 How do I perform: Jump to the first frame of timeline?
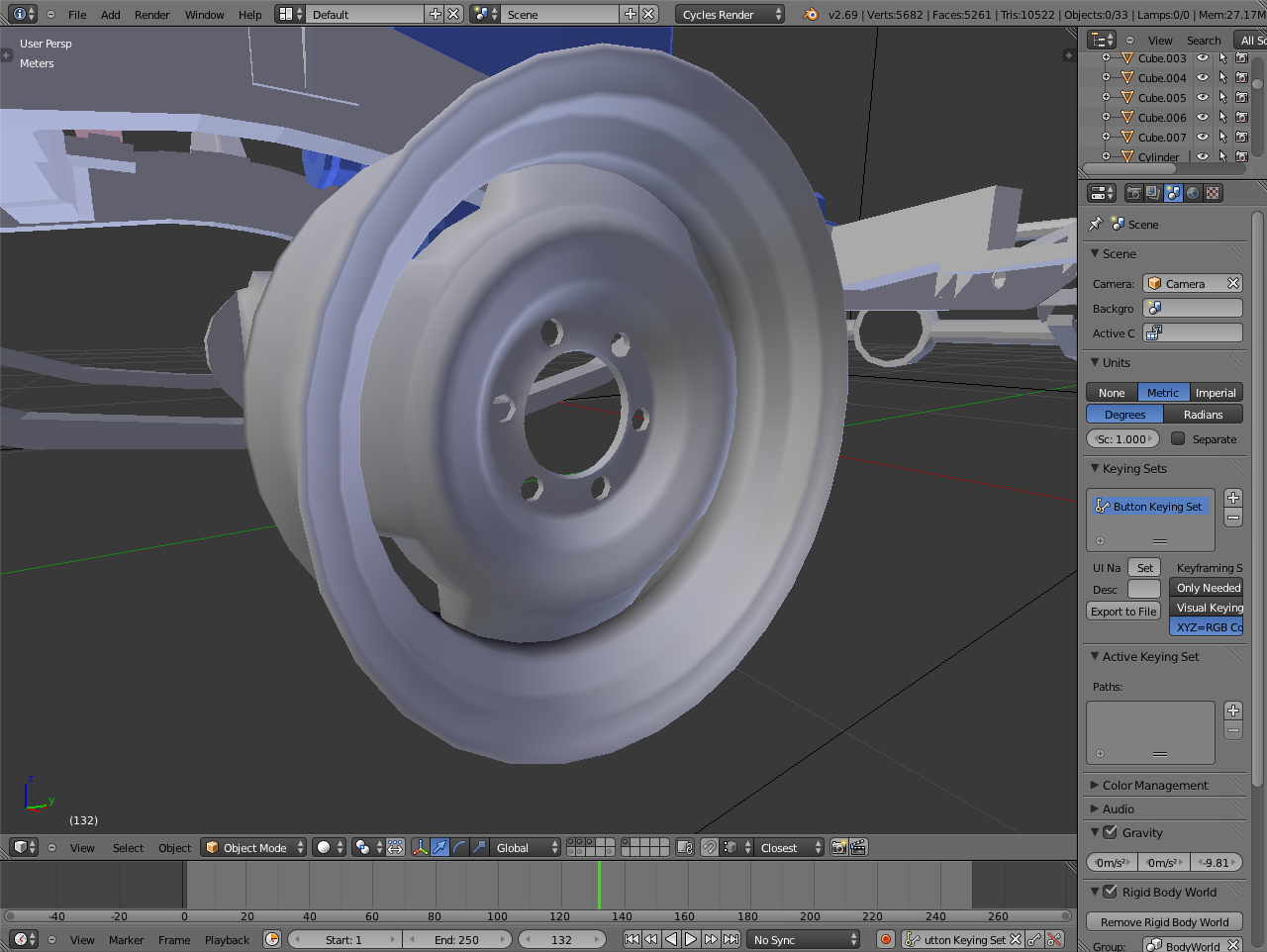[632, 939]
